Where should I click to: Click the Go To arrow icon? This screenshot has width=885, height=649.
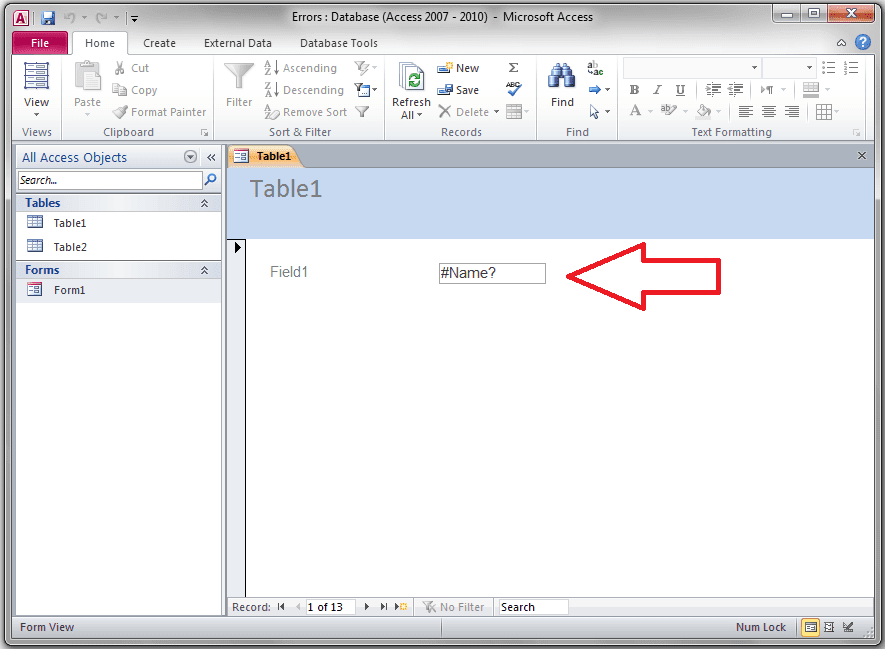595,90
